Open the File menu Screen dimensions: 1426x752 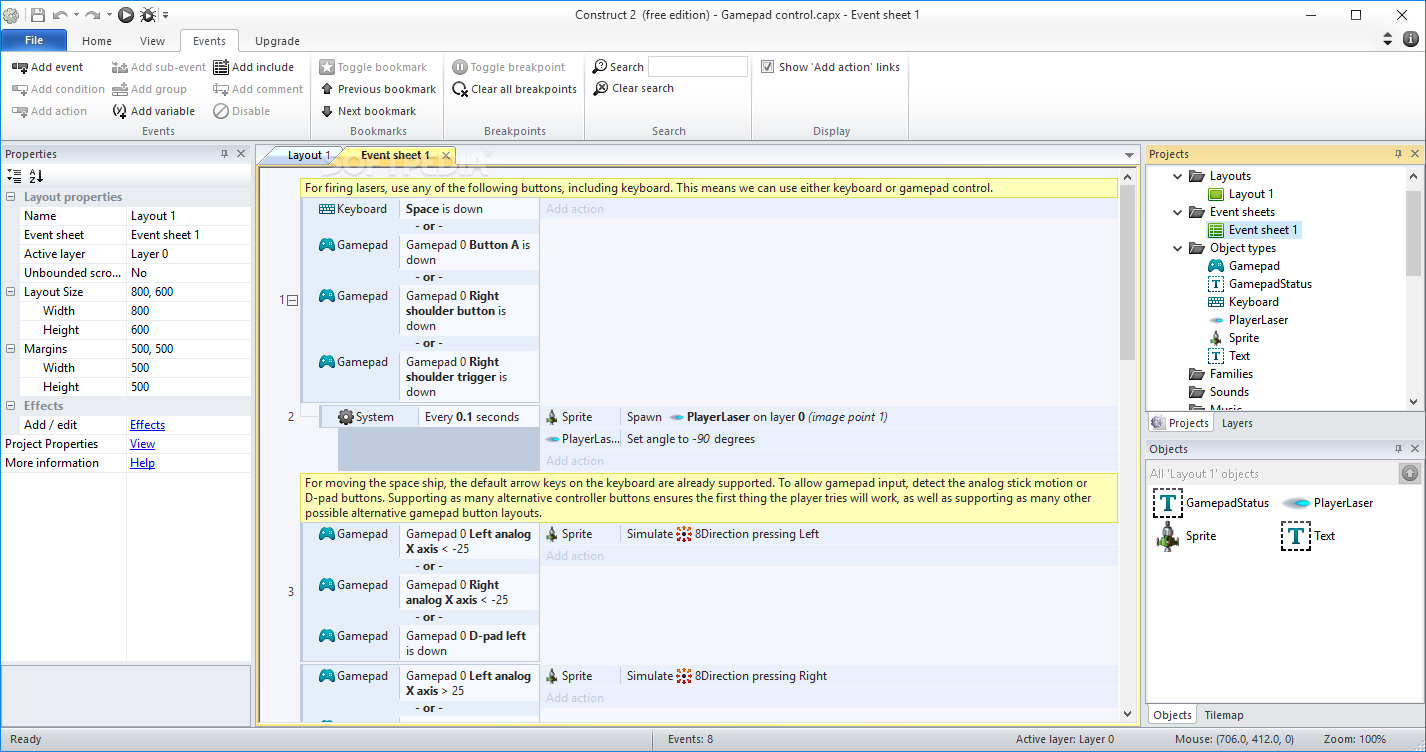tap(34, 40)
